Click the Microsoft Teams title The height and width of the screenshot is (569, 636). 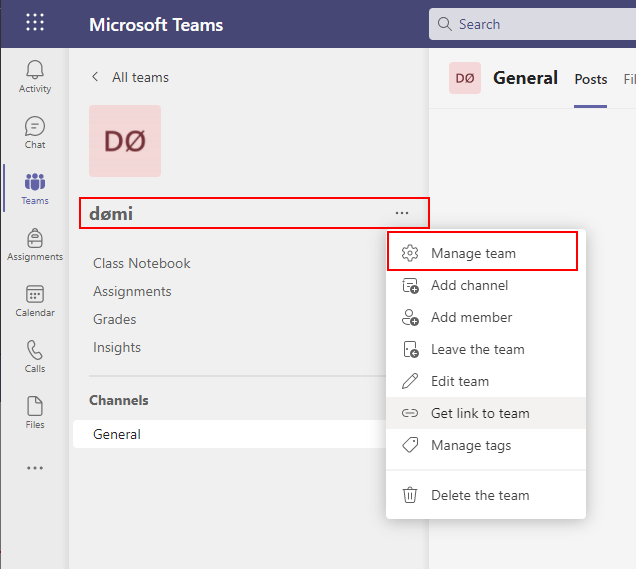[x=156, y=25]
